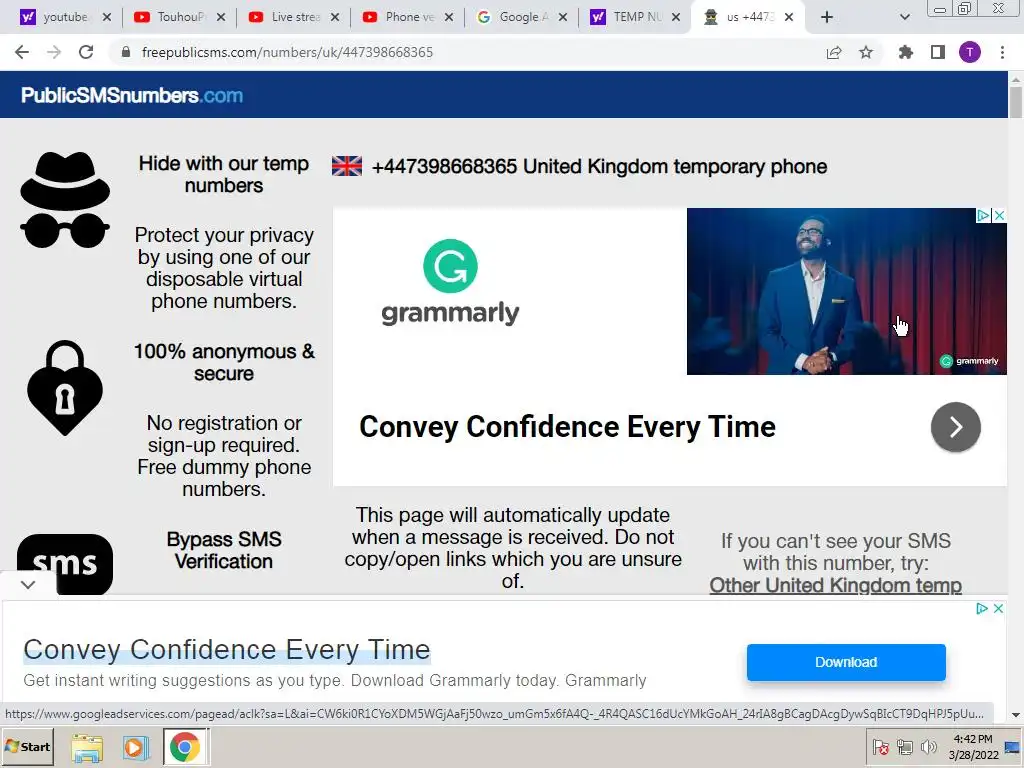Open the Grammarly ad video thumbnail
Screen dimensions: 1024x768
click(846, 291)
